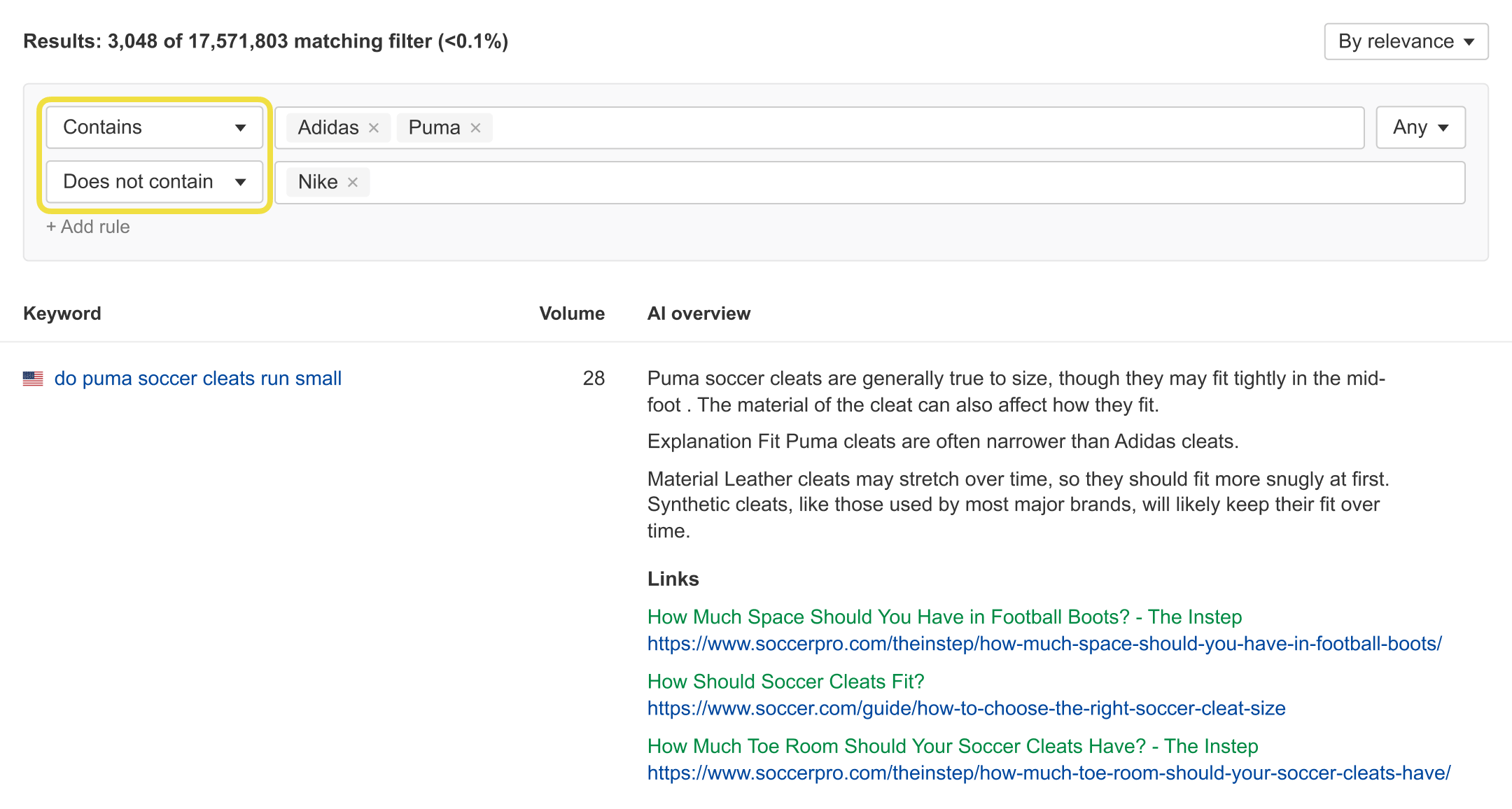Screen dimensions: 1512x809
Task: Open How Much Space Football Boots link
Action: pyautogui.click(x=944, y=617)
